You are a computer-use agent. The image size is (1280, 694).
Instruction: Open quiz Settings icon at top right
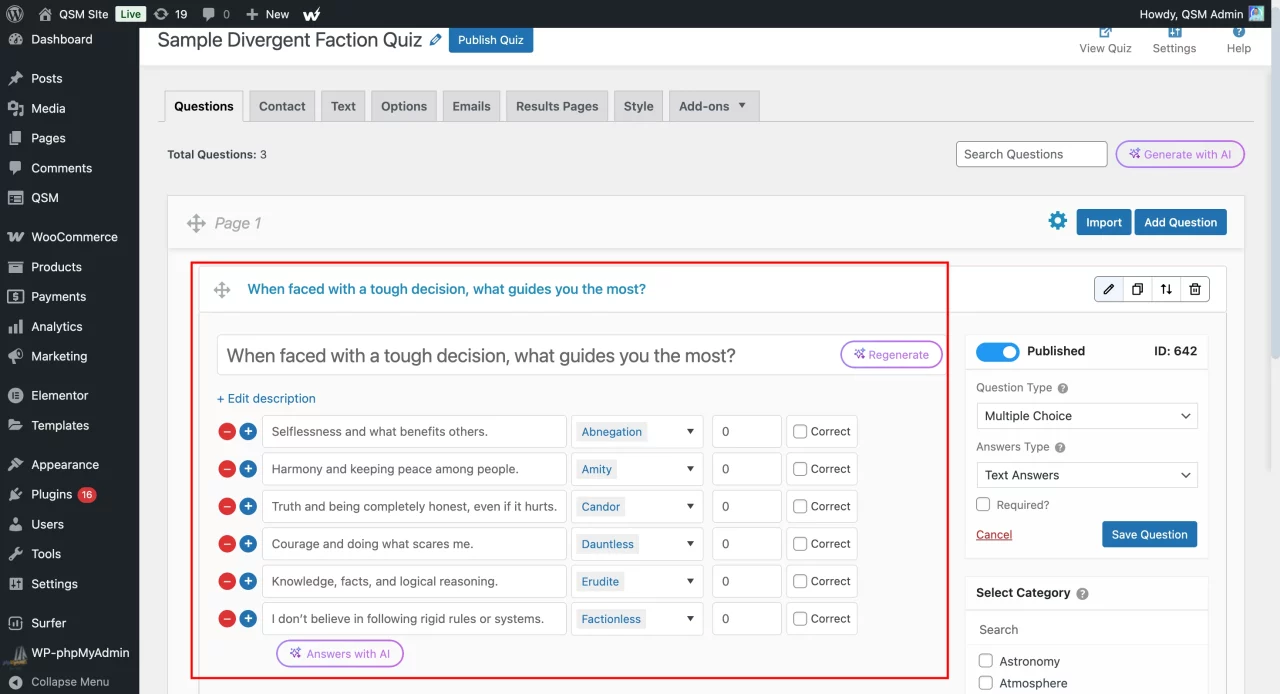[1174, 32]
